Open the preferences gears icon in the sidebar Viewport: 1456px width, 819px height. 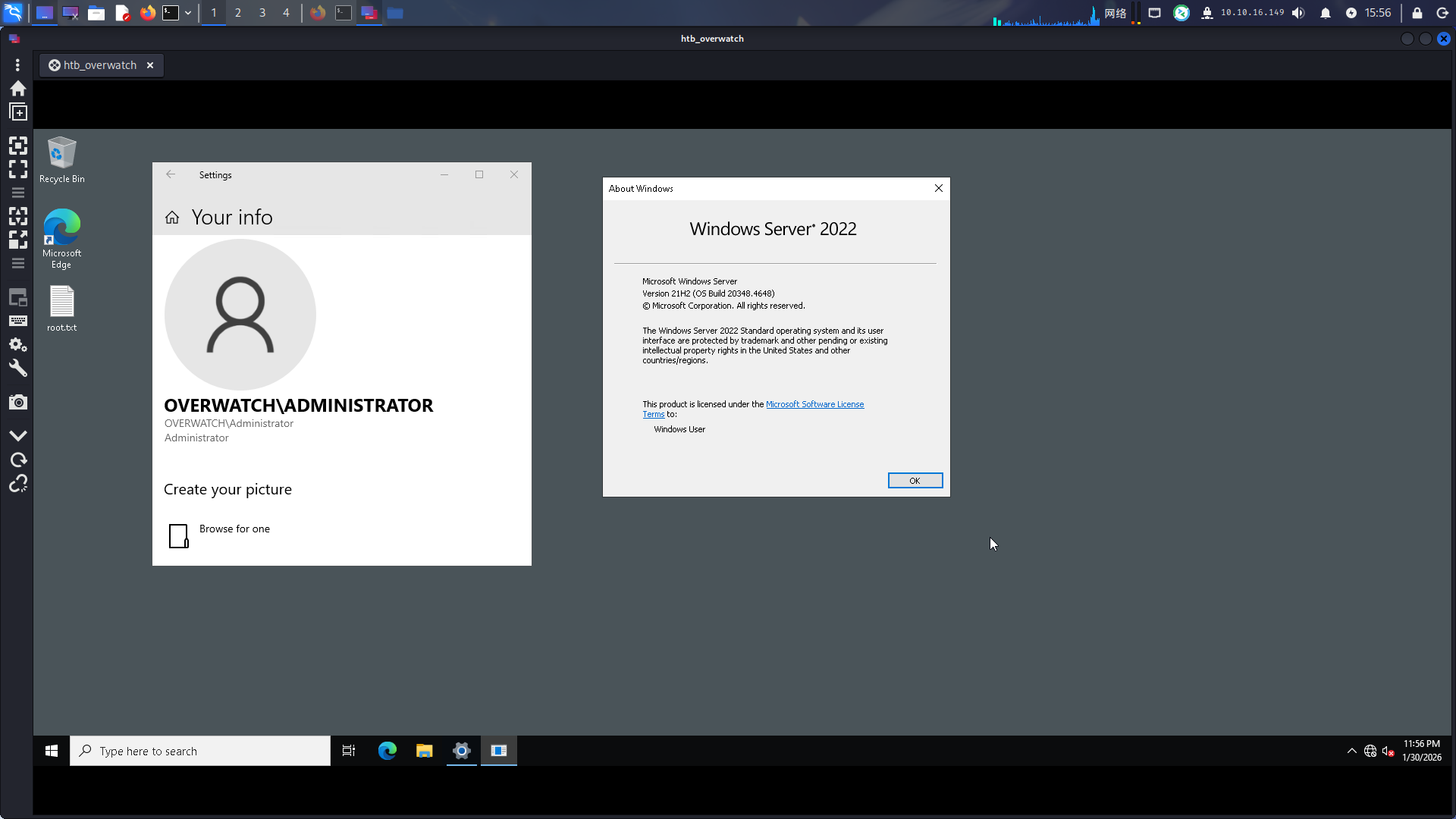(18, 345)
